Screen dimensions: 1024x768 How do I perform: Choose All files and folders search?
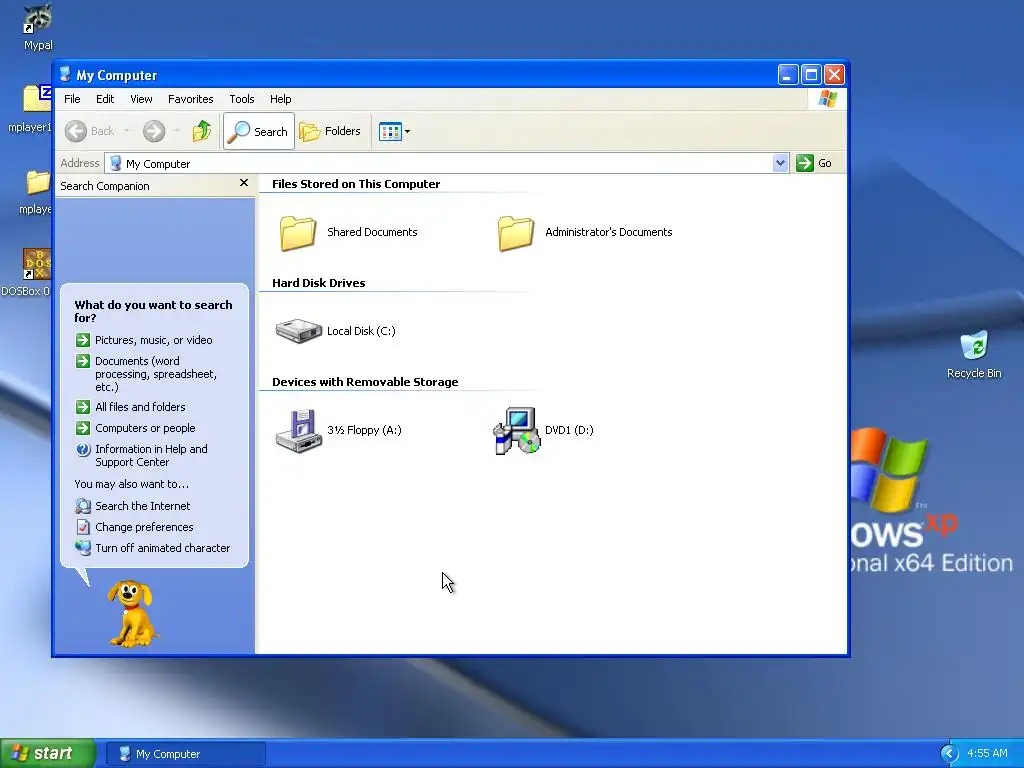coord(140,407)
